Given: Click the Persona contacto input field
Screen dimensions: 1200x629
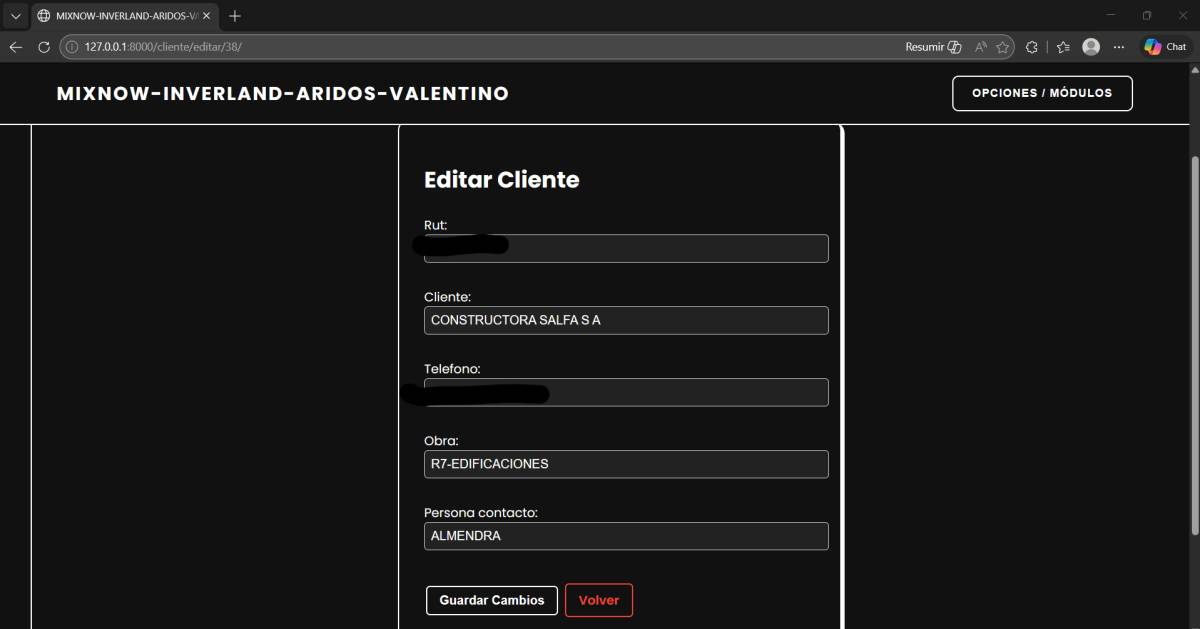Looking at the screenshot, I should point(626,536).
